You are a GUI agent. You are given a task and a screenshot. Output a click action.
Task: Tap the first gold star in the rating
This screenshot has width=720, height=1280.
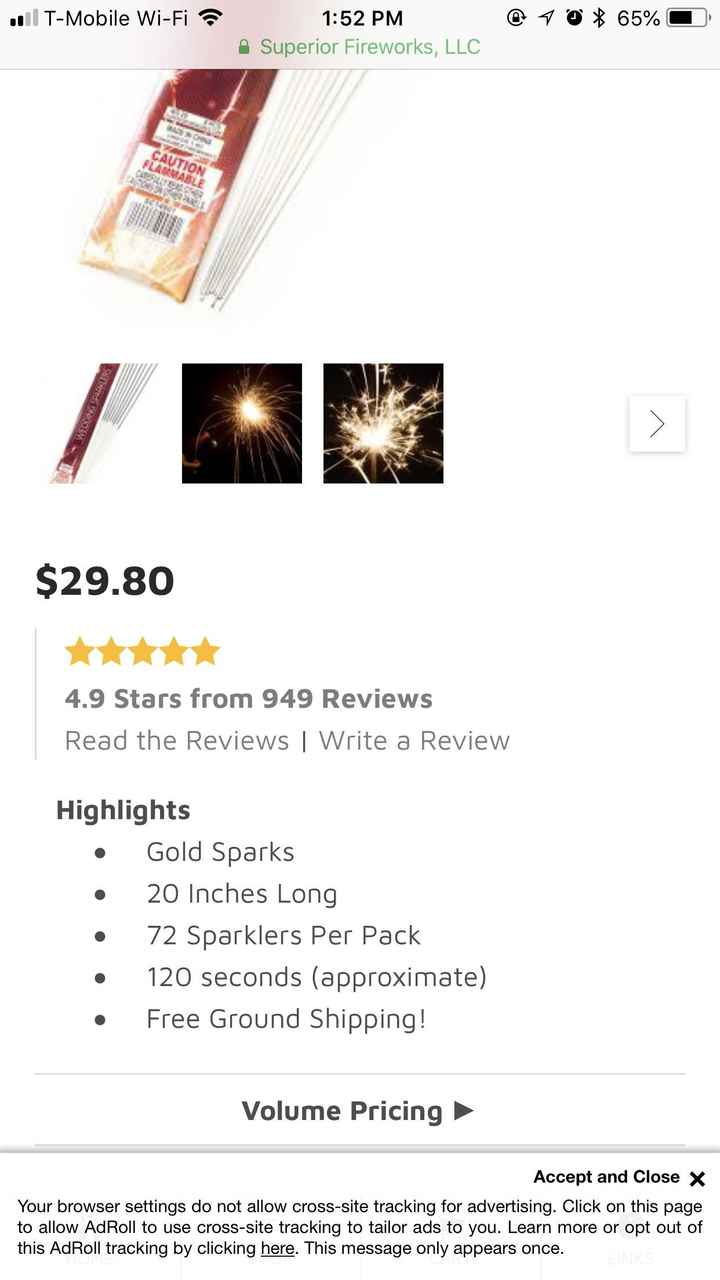click(x=77, y=650)
